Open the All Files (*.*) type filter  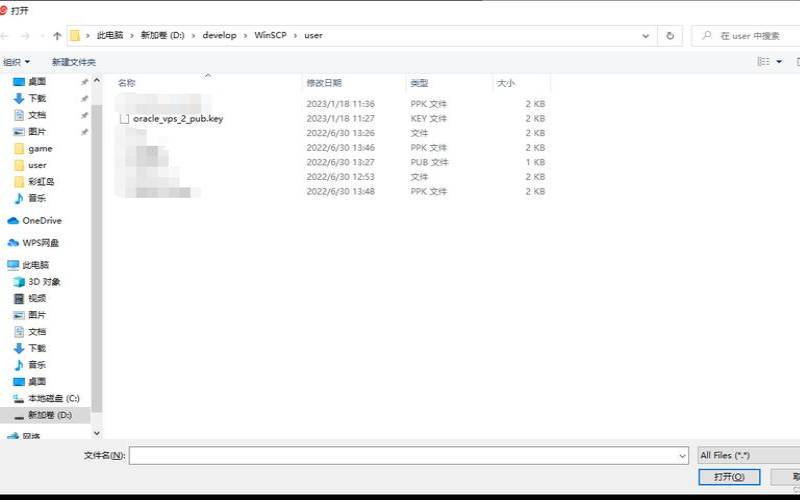(748, 455)
